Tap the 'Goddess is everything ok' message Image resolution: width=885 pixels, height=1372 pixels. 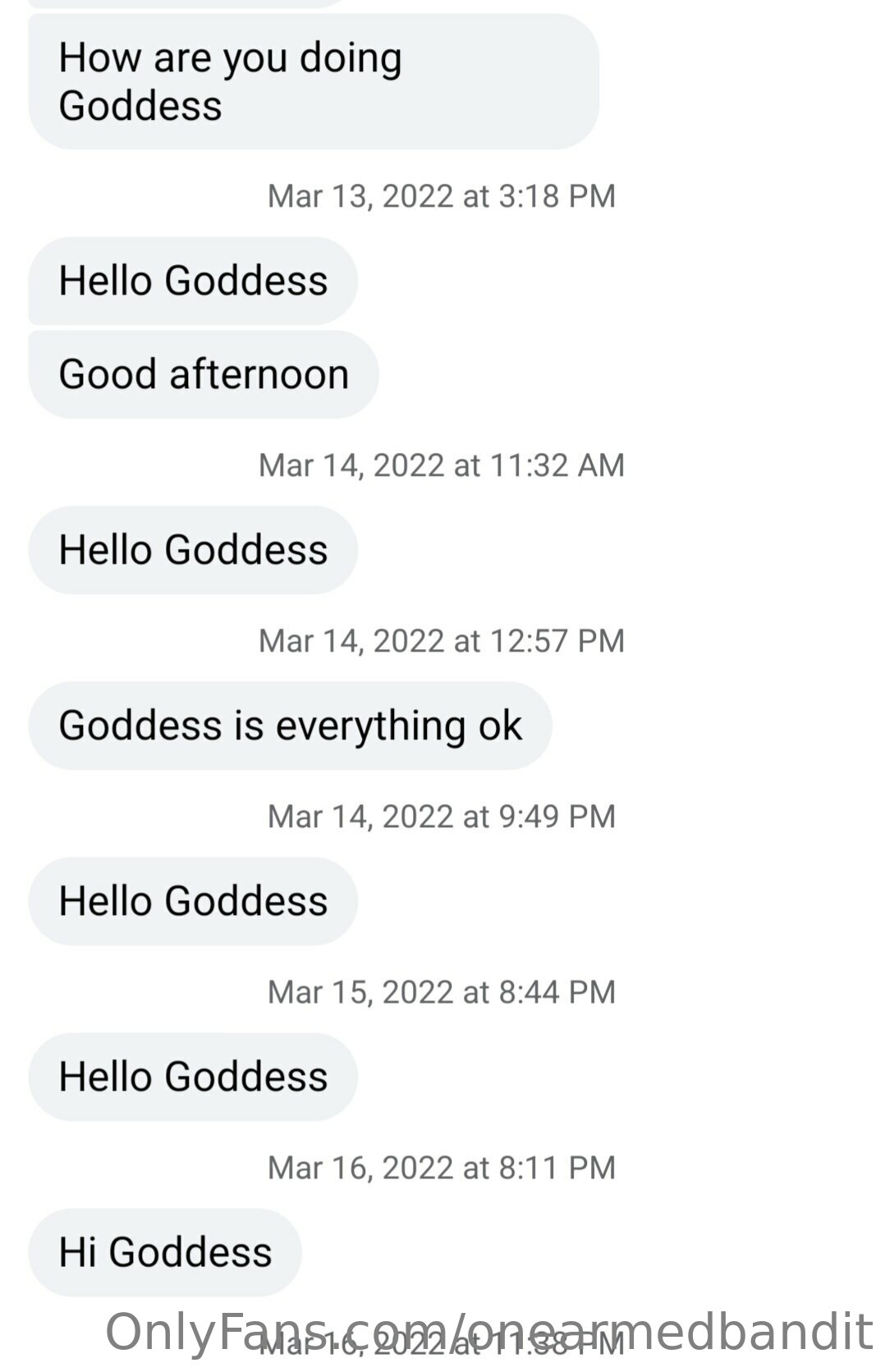pos(290,725)
